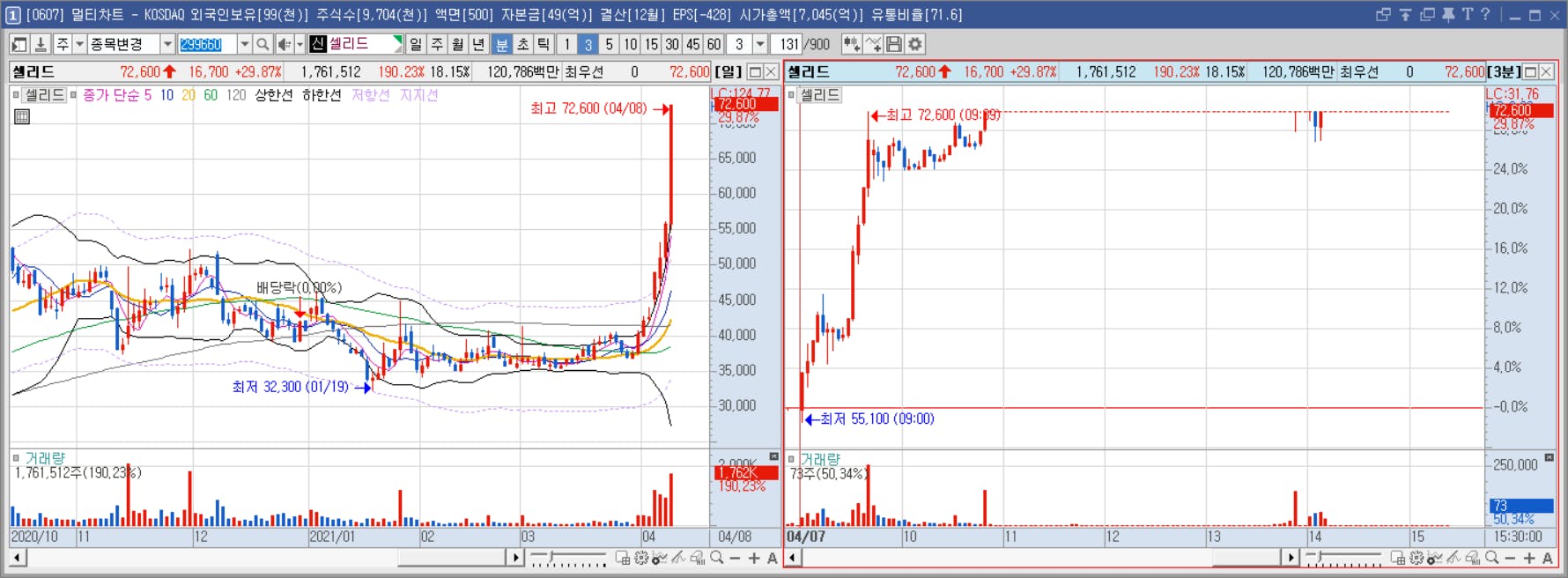
Task: Click the plus zoom-in icon under 3-minute chart
Action: (x=1529, y=559)
